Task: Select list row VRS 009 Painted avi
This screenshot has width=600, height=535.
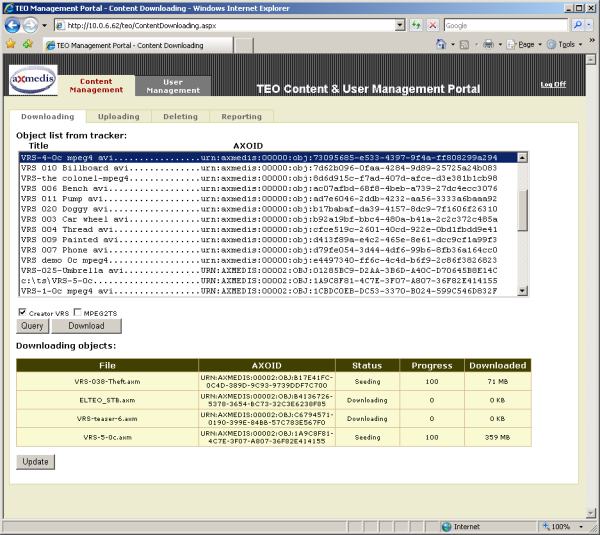Action: click(268, 240)
